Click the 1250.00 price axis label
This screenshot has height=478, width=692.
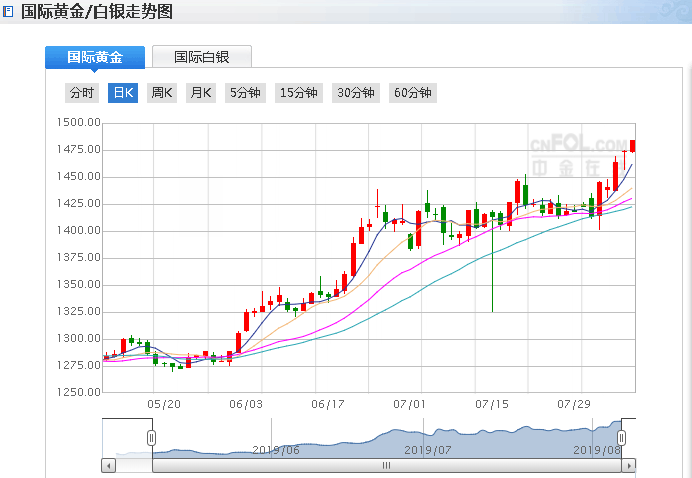[x=79, y=392]
